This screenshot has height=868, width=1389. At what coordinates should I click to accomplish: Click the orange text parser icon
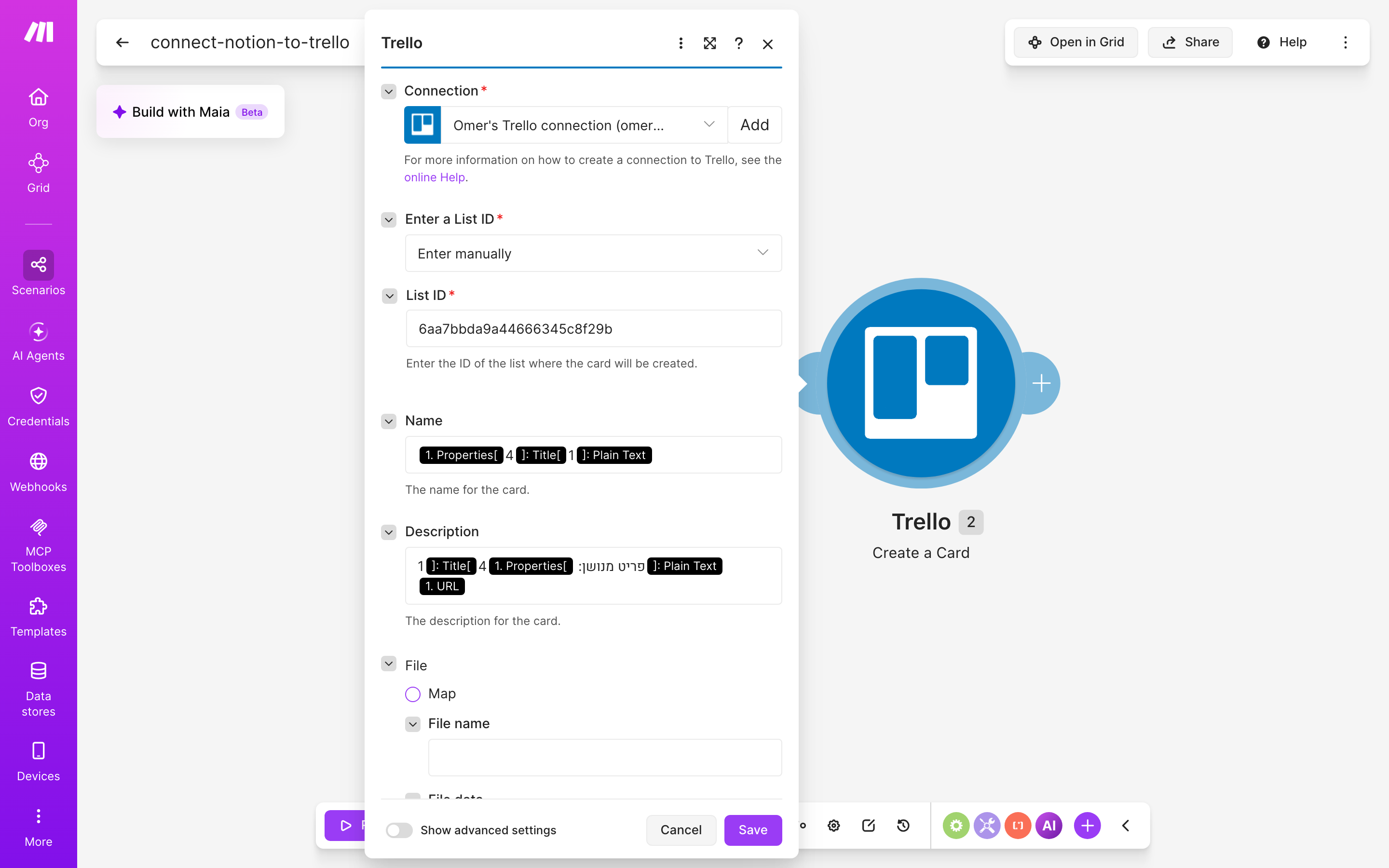[x=1018, y=826]
